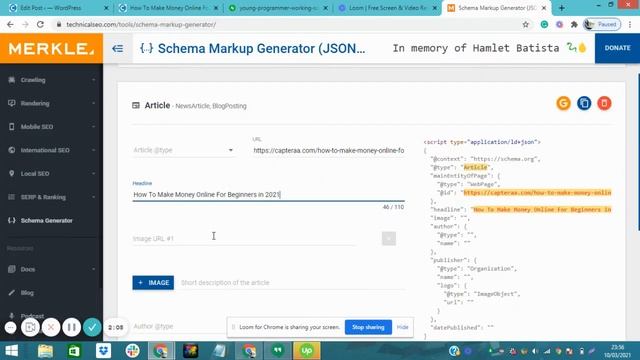Copy the generated schema with the blue icon
Viewport: 640px width, 360px height.
click(584, 103)
